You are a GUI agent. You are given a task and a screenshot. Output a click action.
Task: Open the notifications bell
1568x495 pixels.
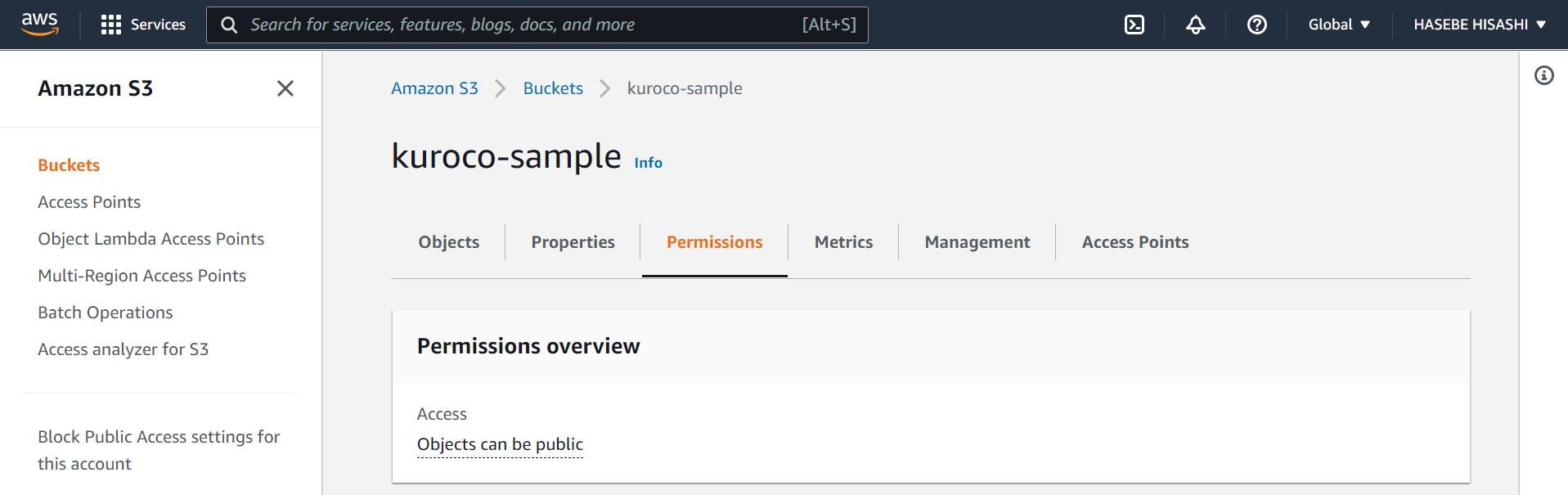(x=1196, y=25)
